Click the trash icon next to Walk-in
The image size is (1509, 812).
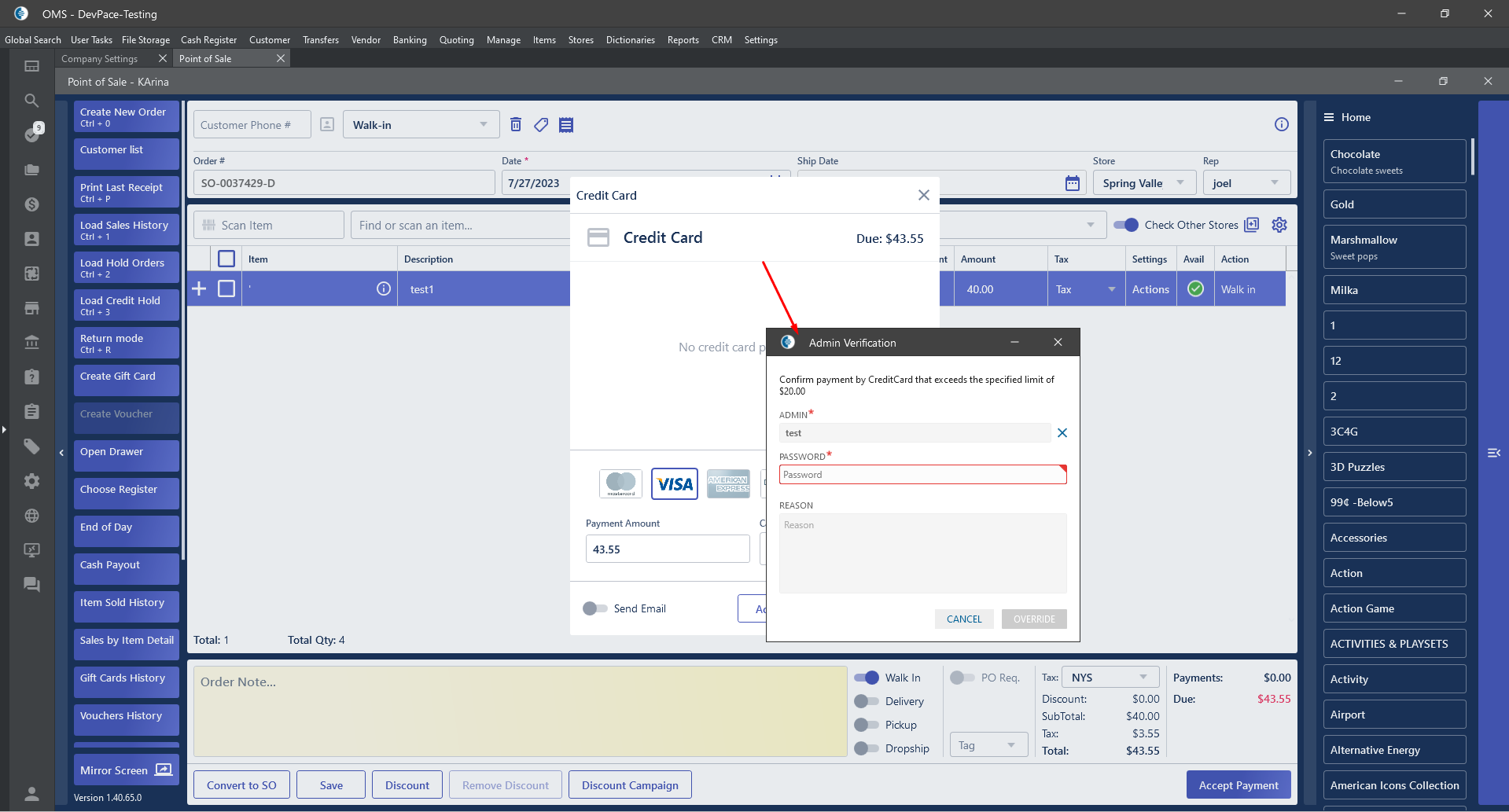coord(516,124)
